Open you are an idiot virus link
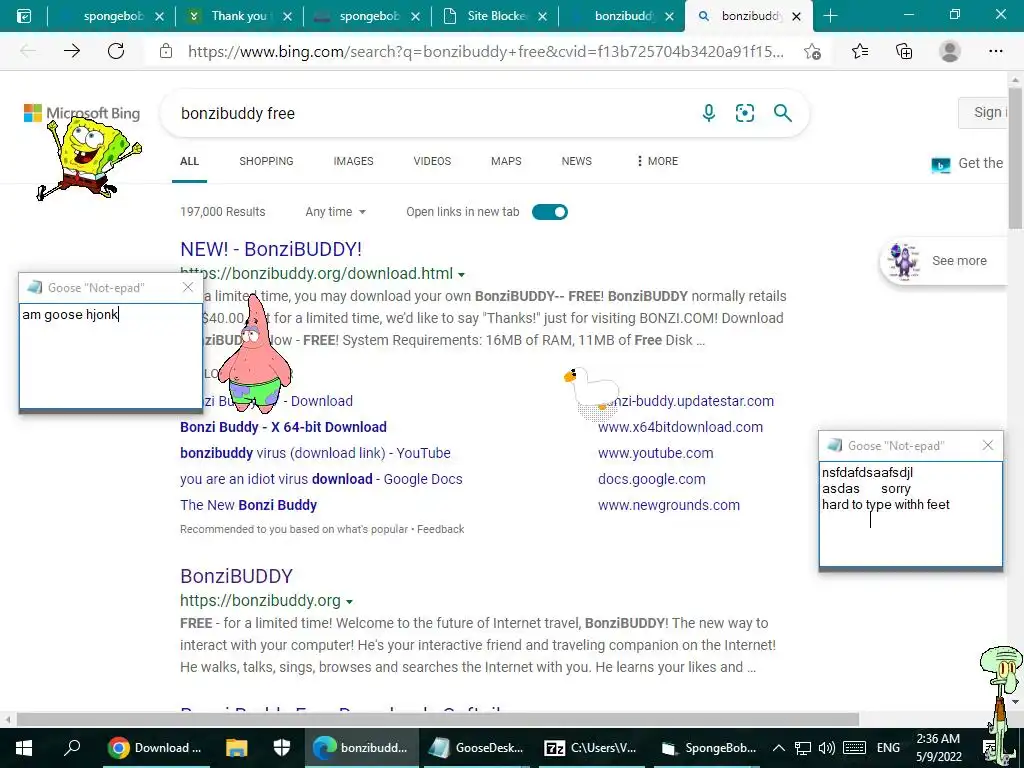This screenshot has height=768, width=1024. 321,479
